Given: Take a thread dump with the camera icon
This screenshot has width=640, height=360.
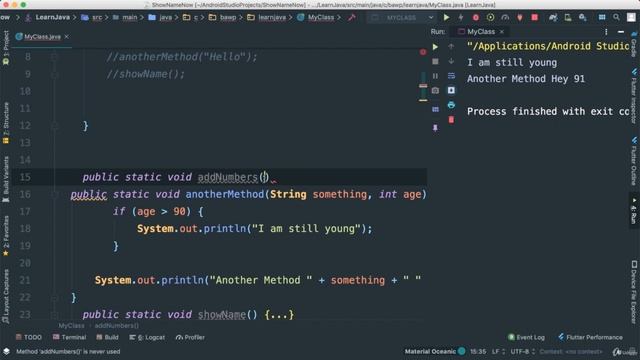Looking at the screenshot, I should tap(435, 90).
